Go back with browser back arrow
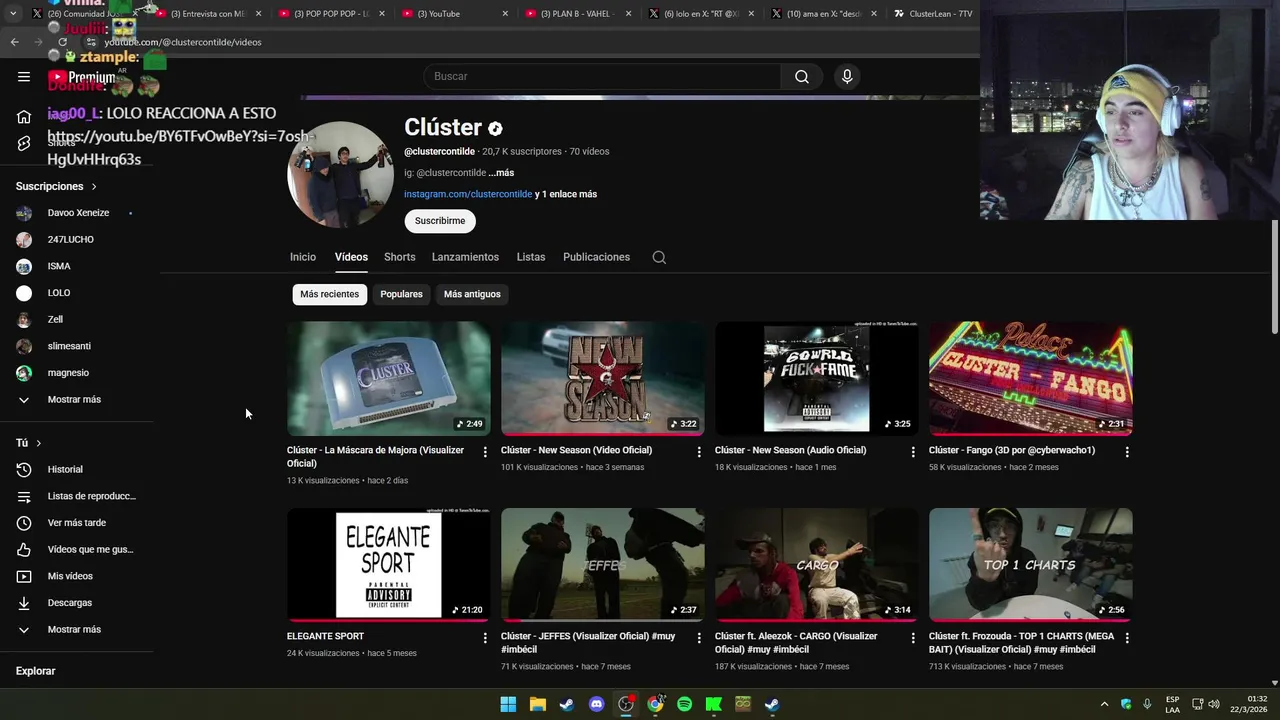Viewport: 1280px width, 720px height. tap(14, 42)
